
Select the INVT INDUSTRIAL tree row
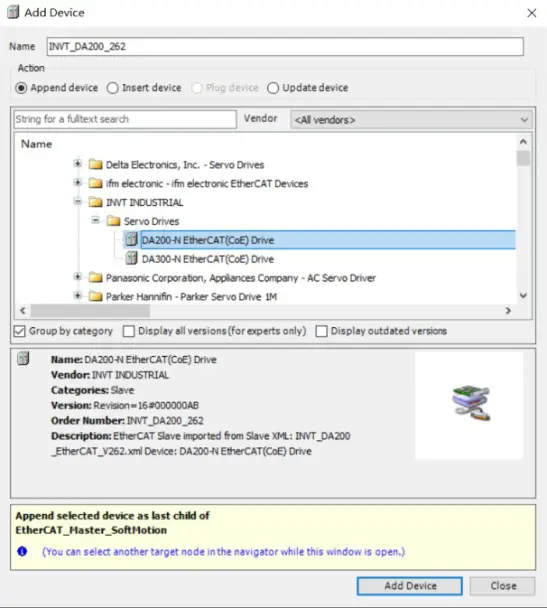coord(145,202)
